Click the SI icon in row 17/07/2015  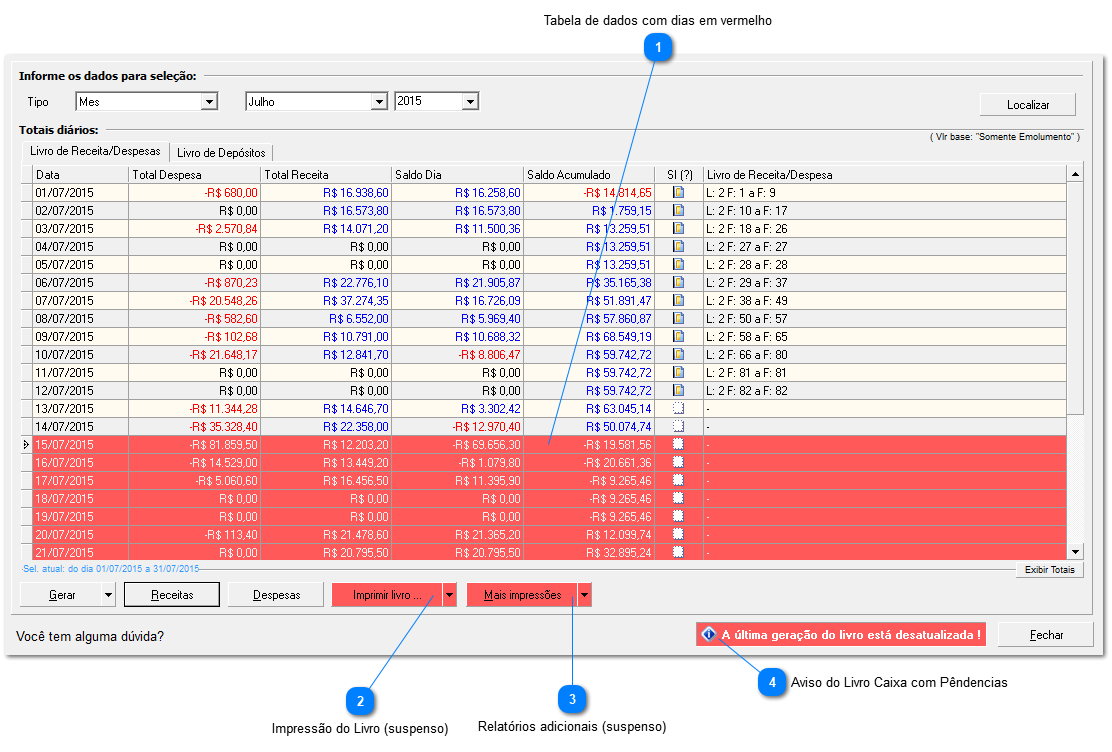coord(679,480)
